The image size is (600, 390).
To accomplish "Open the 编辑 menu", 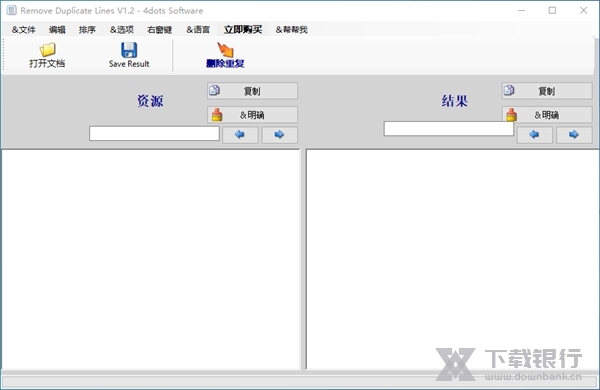I will point(57,29).
